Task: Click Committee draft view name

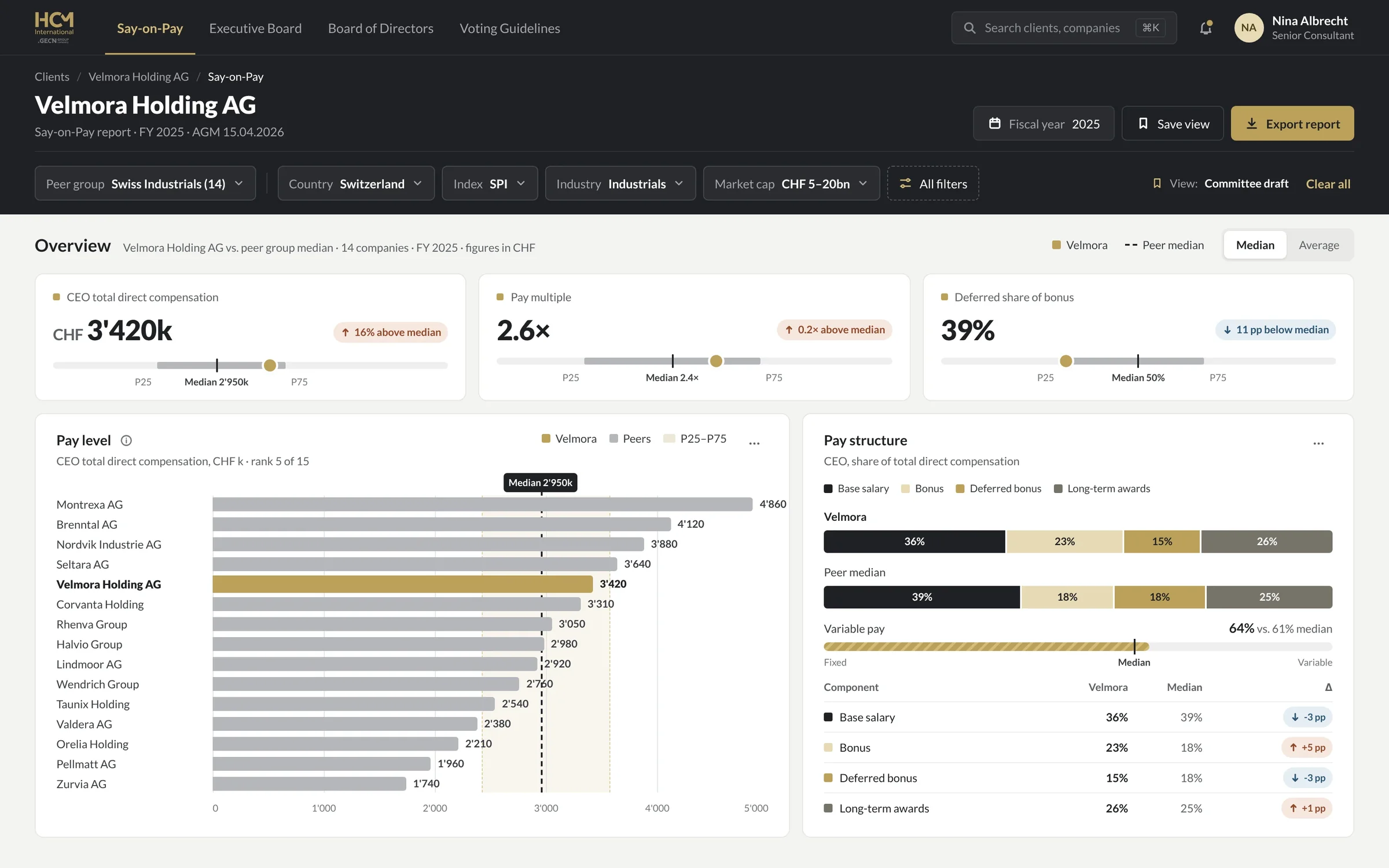Action: click(1247, 183)
